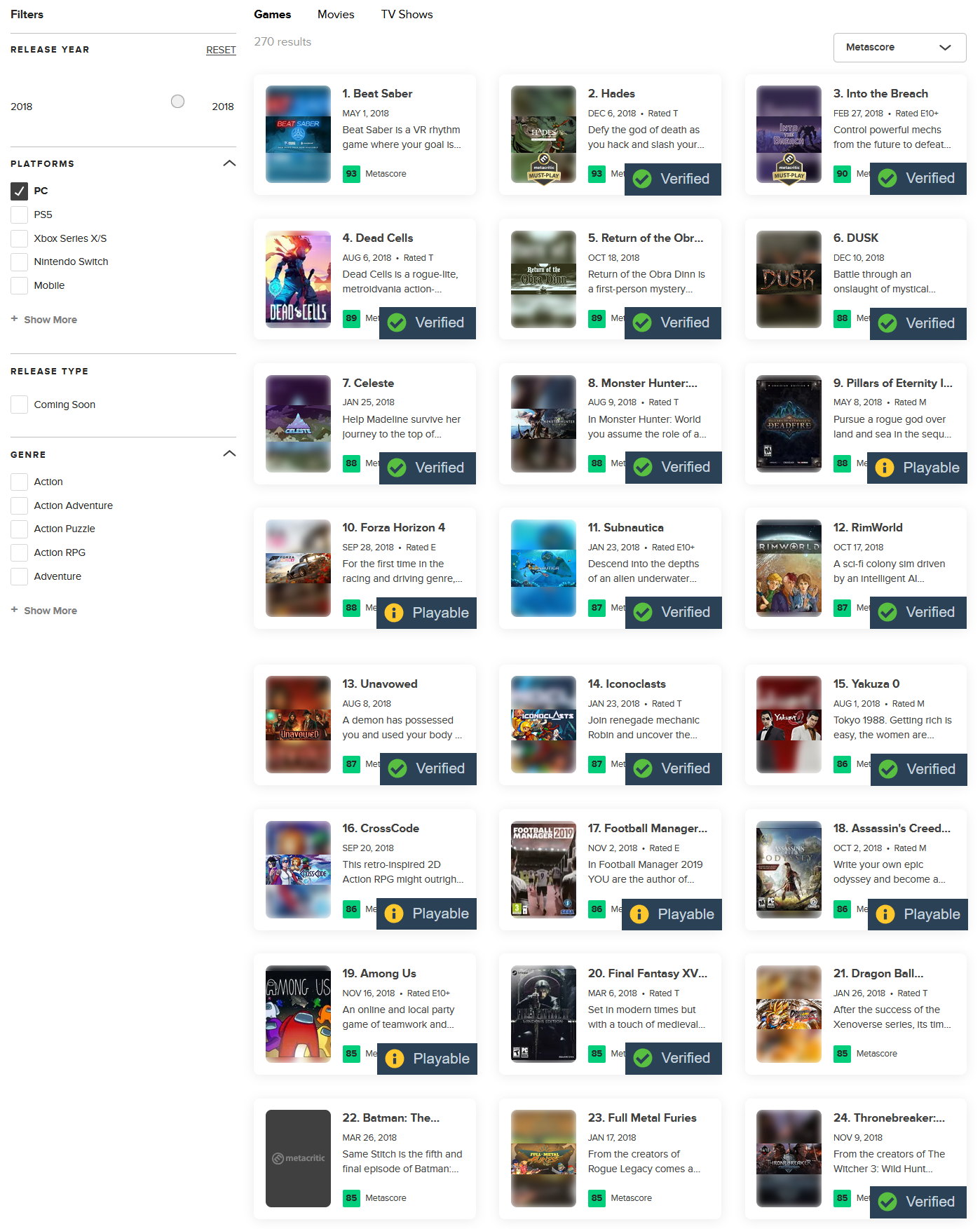This screenshot has height=1229, width=980.
Task: Check the Nintendo Switch platform checkbox
Action: [x=20, y=262]
